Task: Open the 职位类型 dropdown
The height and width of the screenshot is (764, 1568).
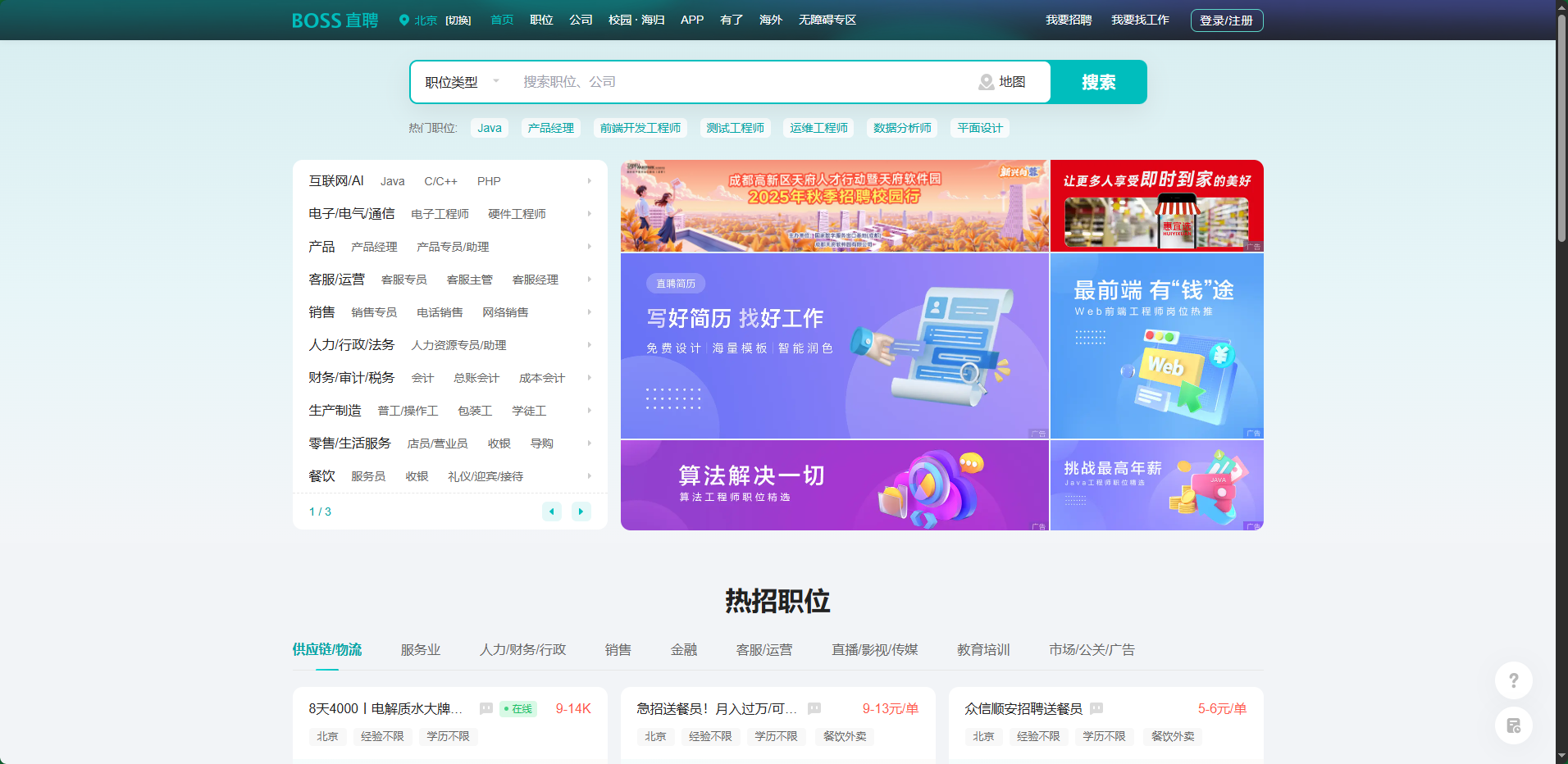Action: [462, 82]
